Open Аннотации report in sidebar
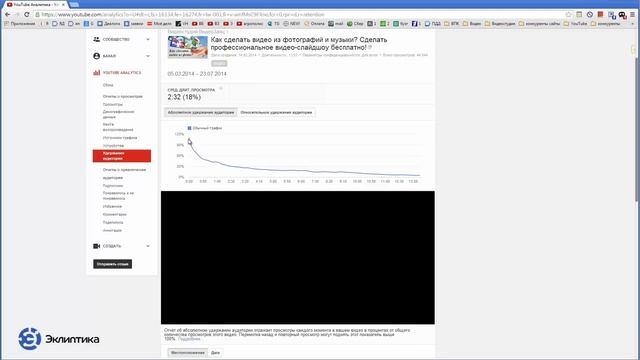 coord(112,231)
